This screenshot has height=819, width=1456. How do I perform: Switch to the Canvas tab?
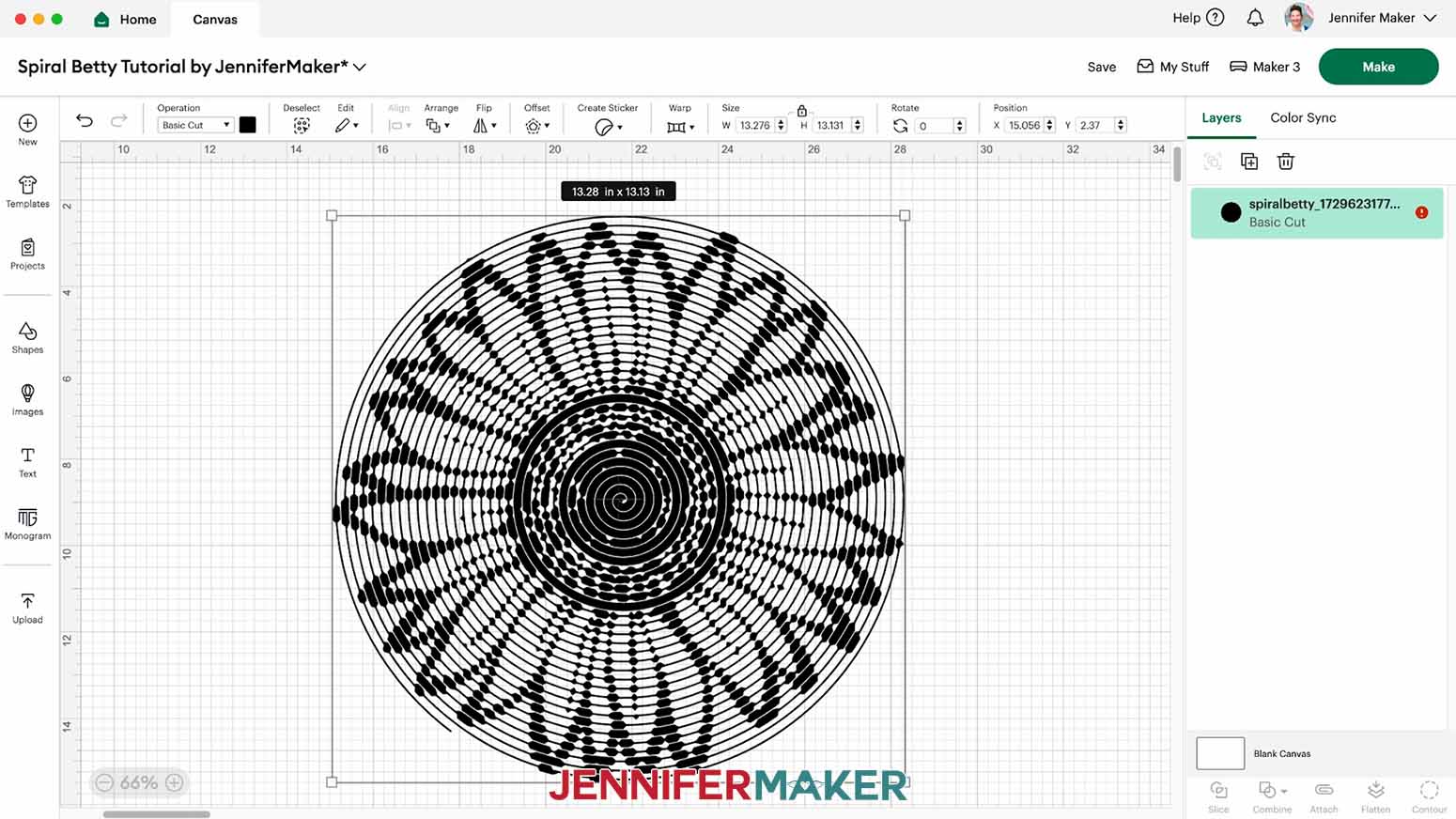215,19
